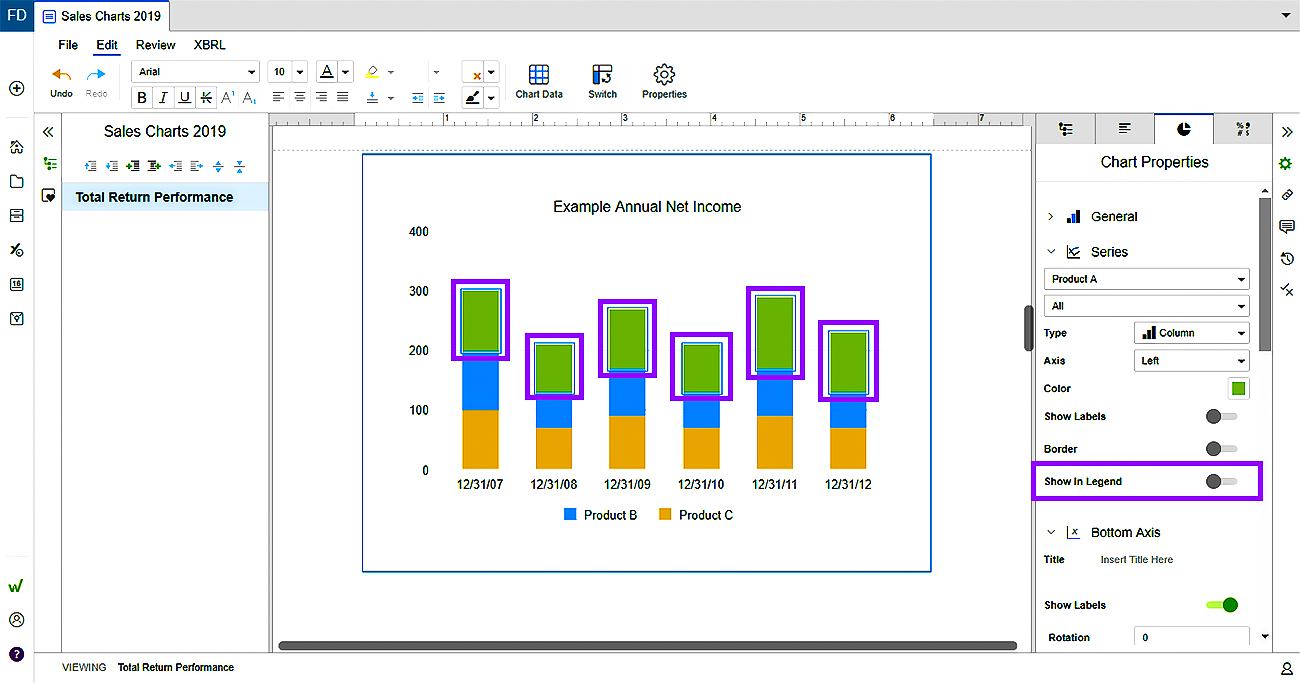Screen dimensions: 1300x683
Task: Expand the General section
Action: click(1051, 216)
